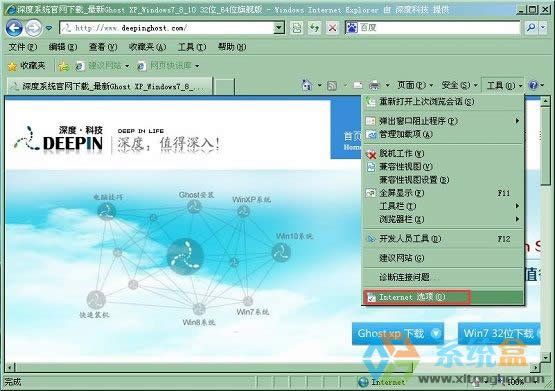Open the 帮助(H) menu

[x=232, y=47]
